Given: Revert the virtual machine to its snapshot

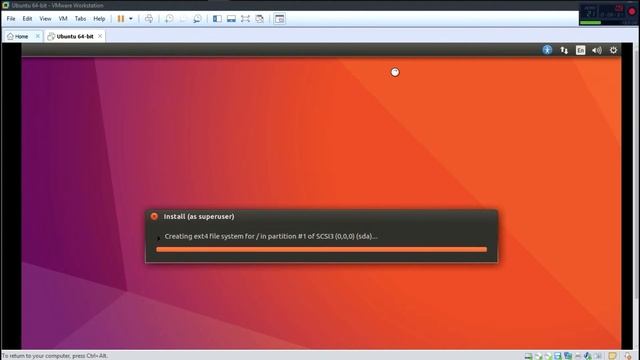Looking at the screenshot, I should pyautogui.click(x=183, y=19).
